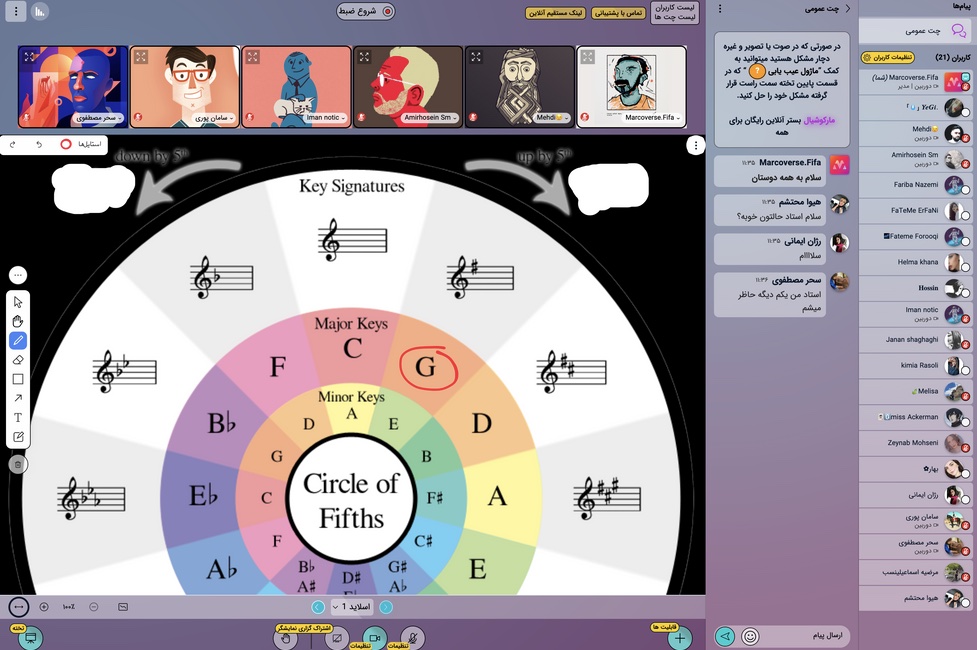
Task: Pick the text tool on whiteboard
Action: coord(18,417)
